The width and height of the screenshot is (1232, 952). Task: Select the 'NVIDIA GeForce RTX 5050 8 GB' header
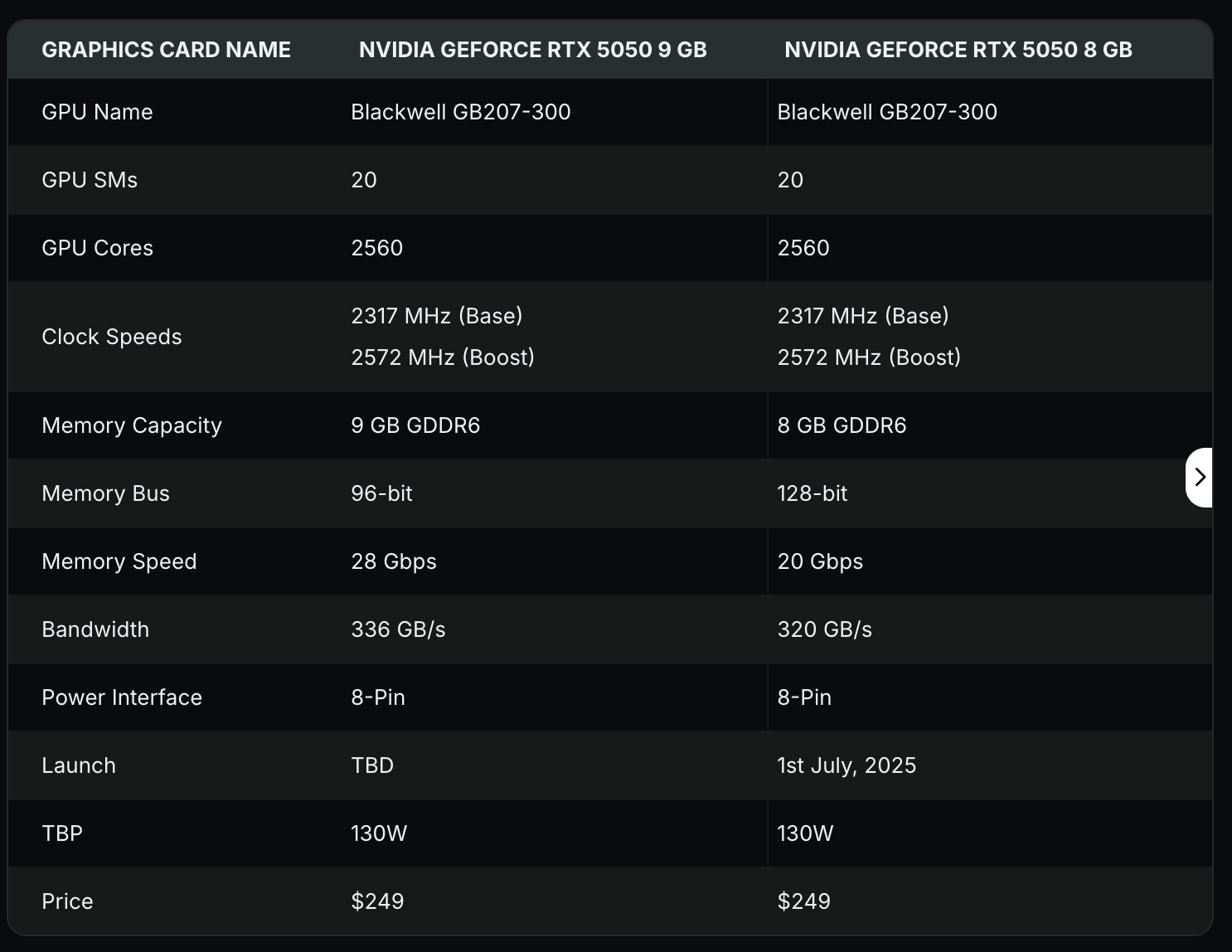pyautogui.click(x=958, y=50)
